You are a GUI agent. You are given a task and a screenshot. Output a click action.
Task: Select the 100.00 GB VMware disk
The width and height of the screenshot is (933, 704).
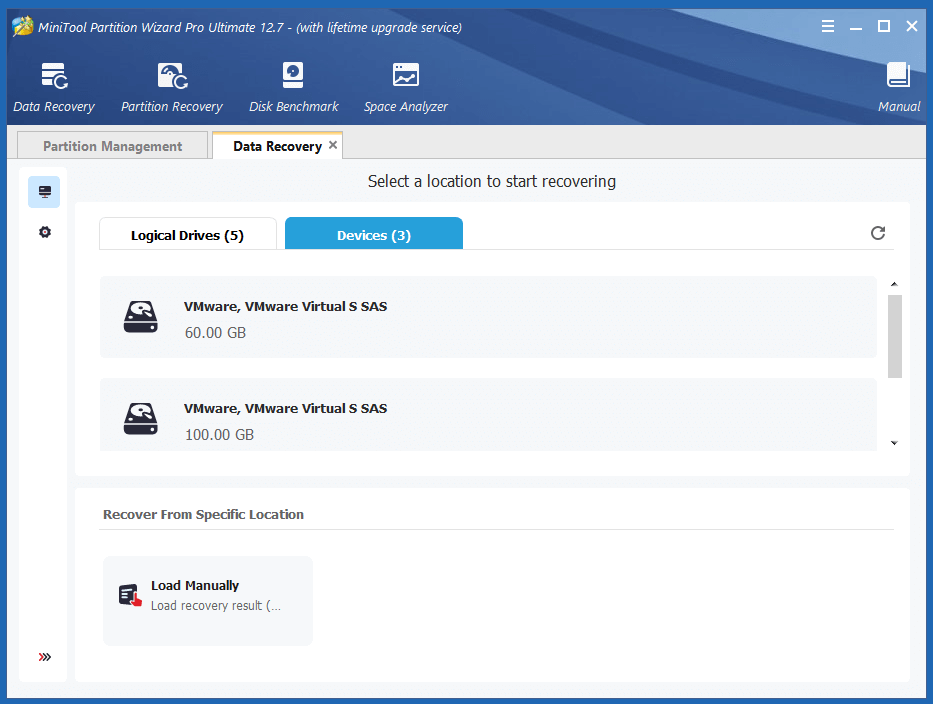click(488, 415)
